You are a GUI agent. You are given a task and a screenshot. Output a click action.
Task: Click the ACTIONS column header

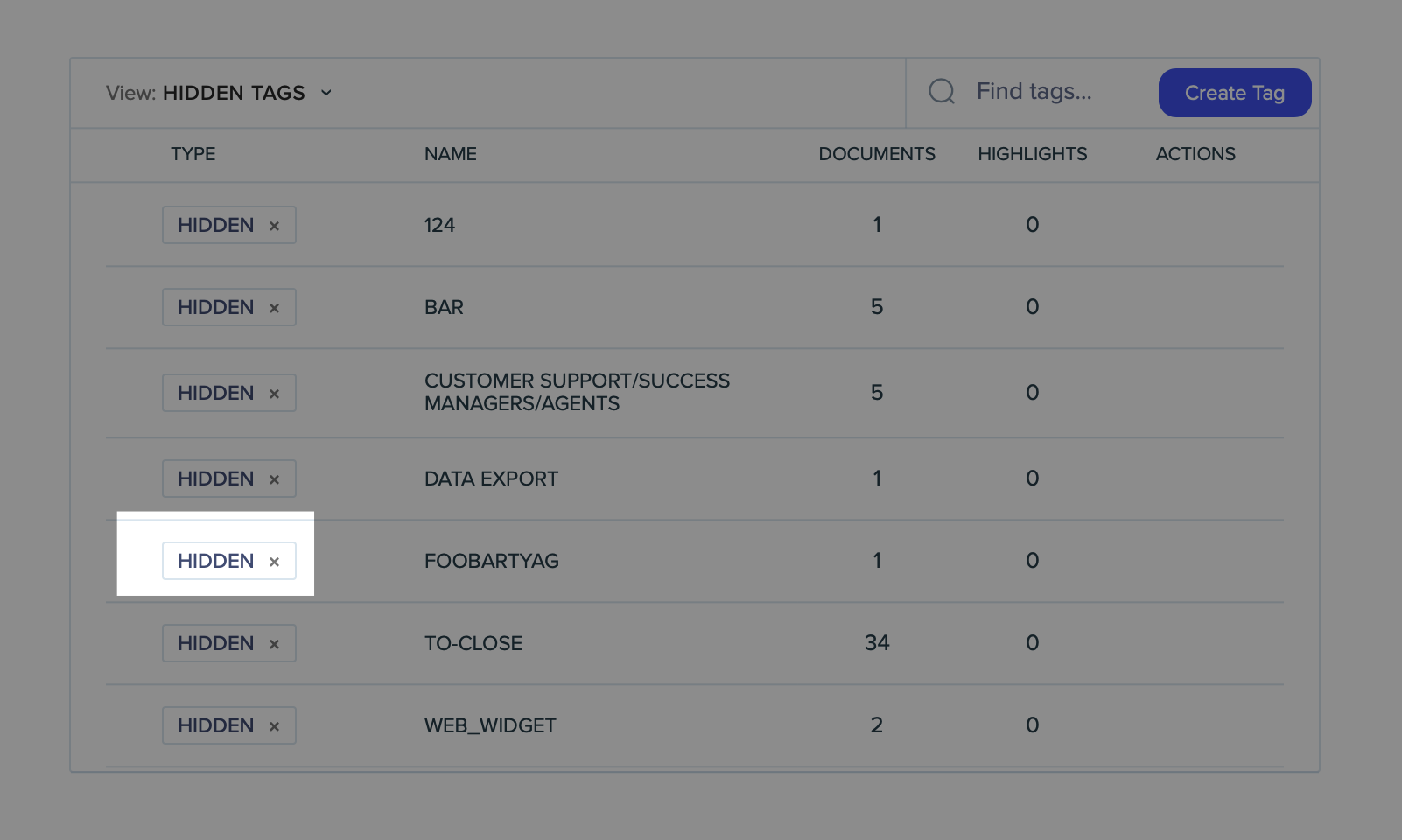click(1195, 154)
